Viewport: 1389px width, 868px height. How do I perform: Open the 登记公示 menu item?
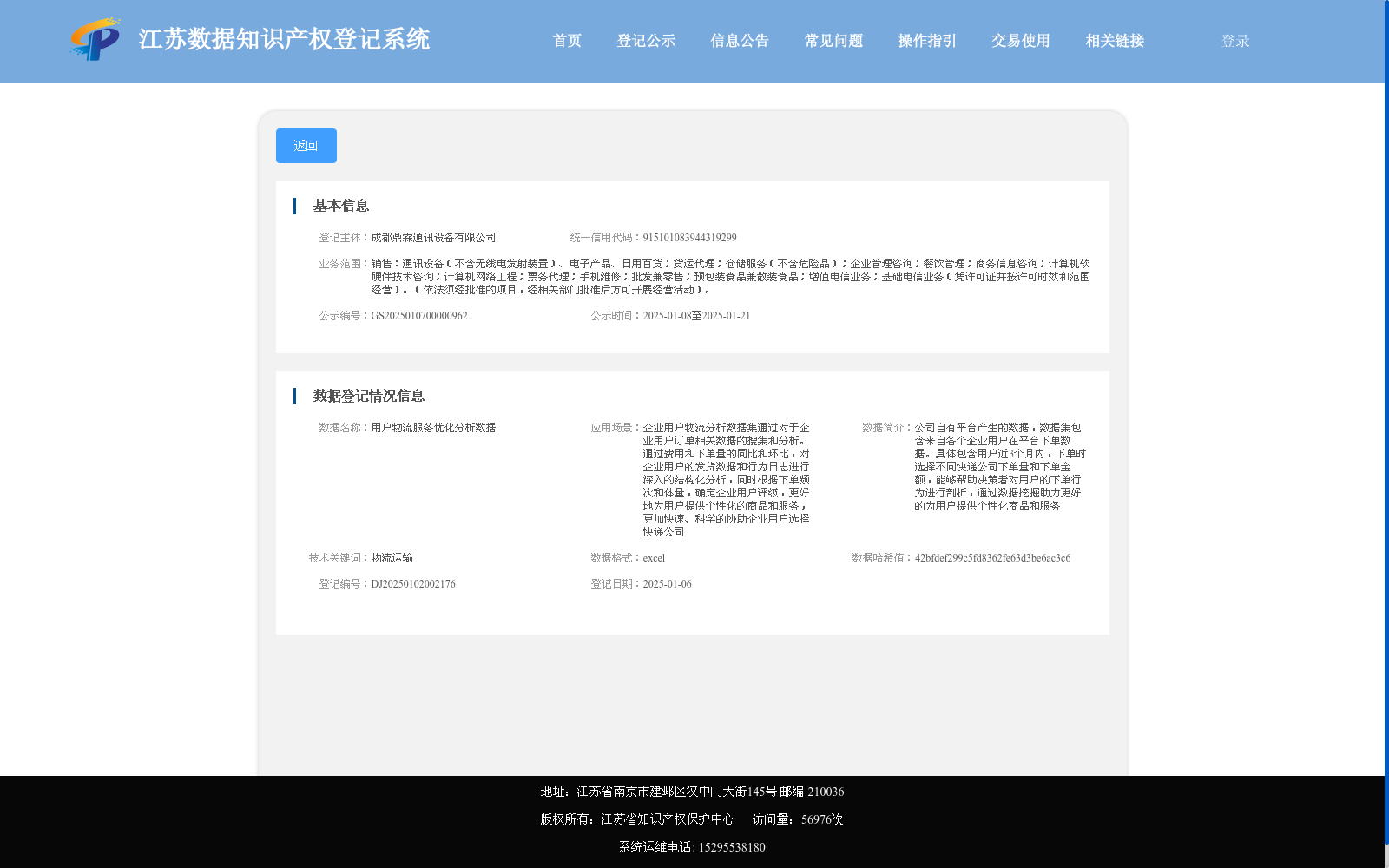[x=646, y=41]
